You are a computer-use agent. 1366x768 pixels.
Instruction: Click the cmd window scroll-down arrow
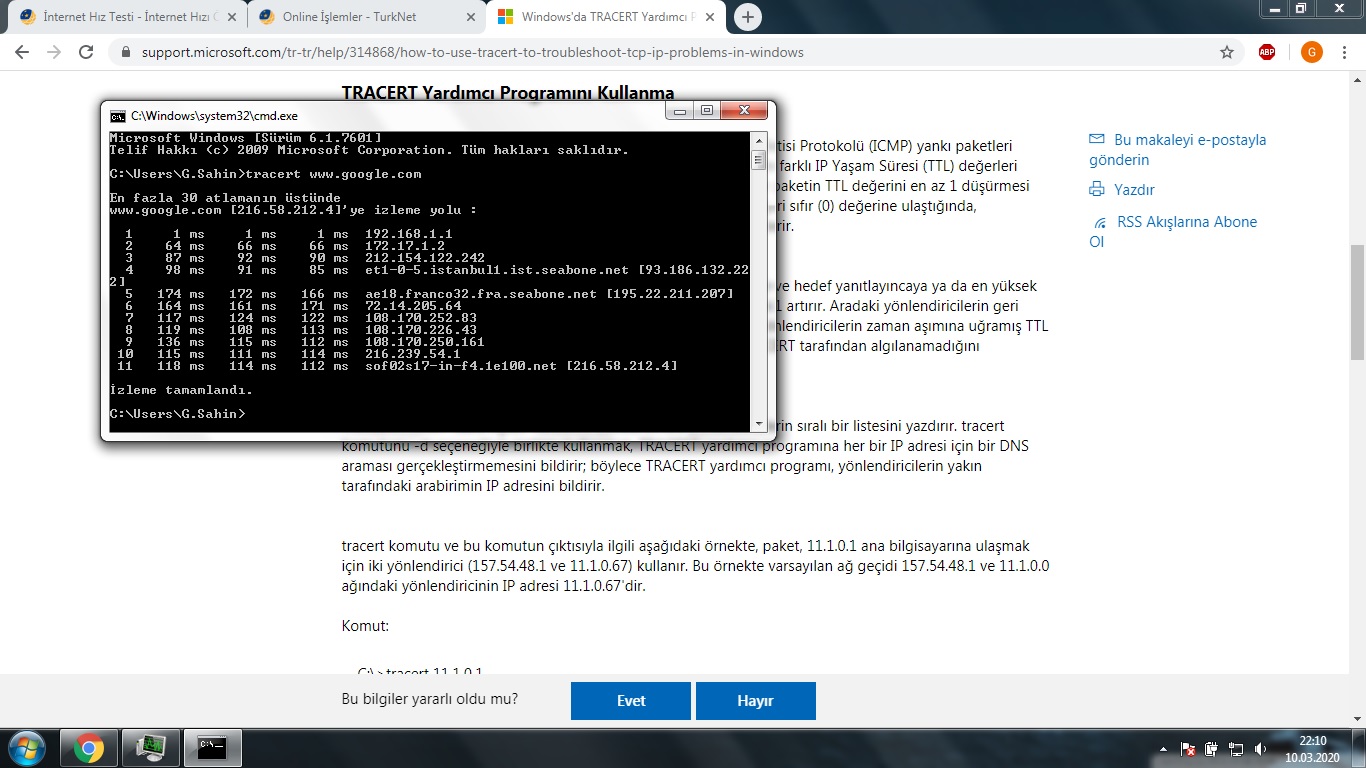(758, 424)
